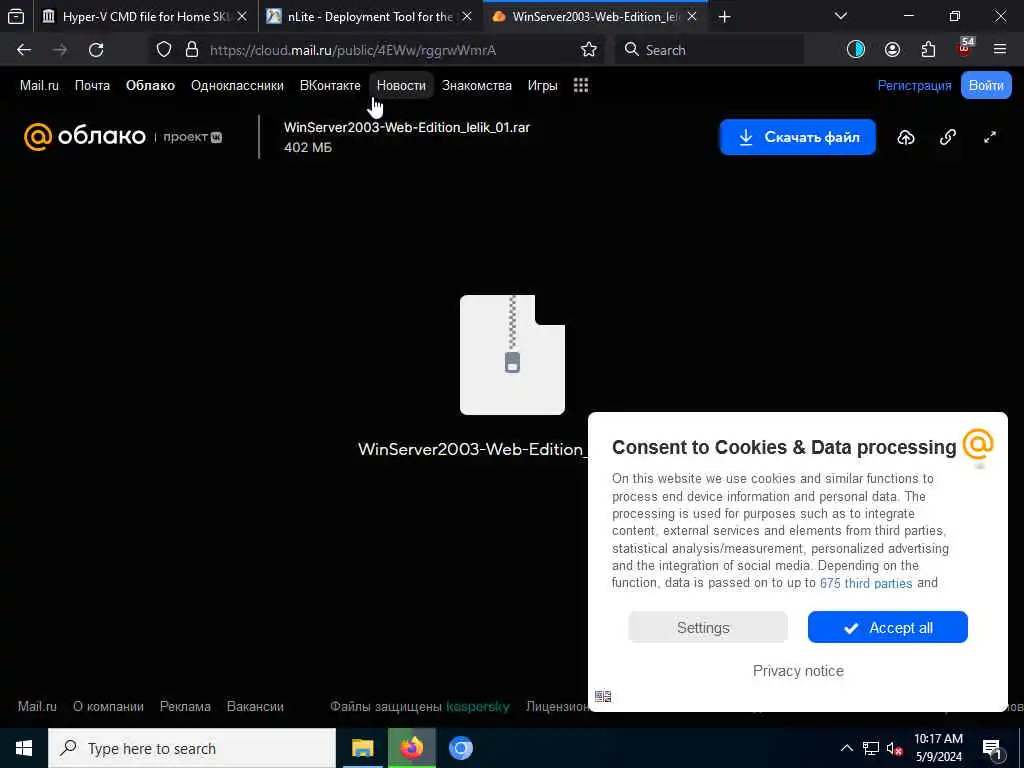Open the tracking protection shield icon
The image size is (1024, 768).
point(164,50)
